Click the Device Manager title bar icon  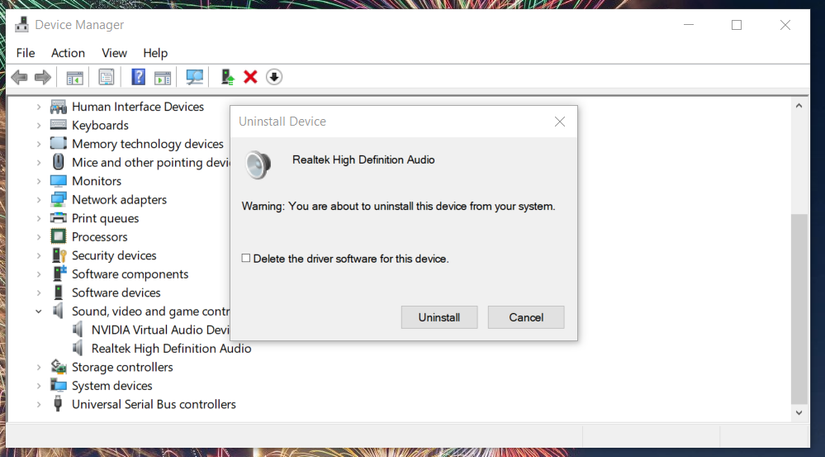(22, 25)
